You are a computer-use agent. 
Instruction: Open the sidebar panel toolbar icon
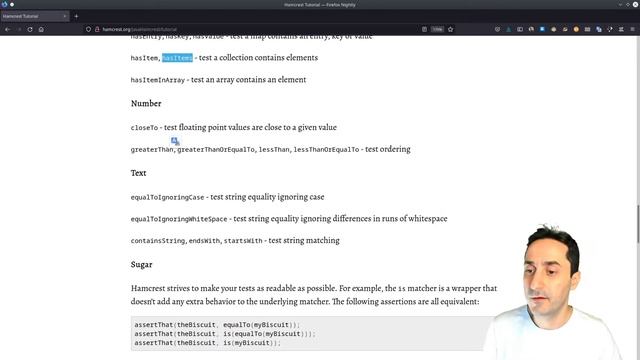520,29
